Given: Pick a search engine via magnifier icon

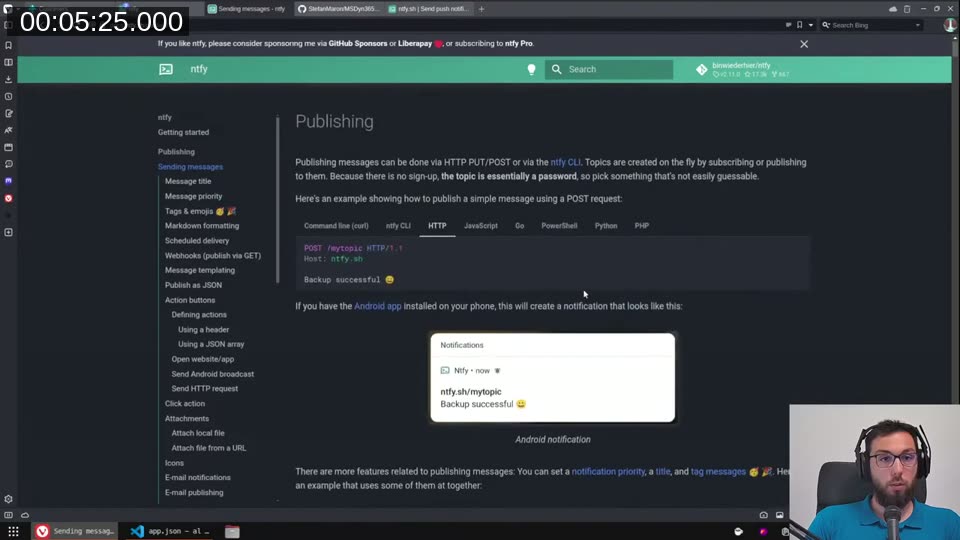Looking at the screenshot, I should click(x=826, y=25).
